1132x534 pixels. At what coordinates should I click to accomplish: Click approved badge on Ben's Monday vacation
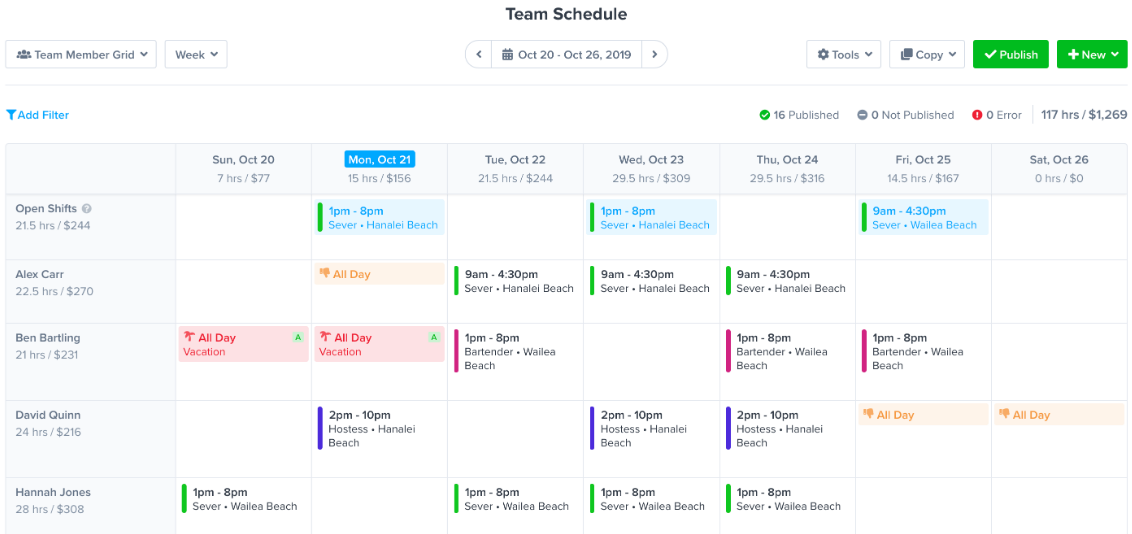point(434,338)
